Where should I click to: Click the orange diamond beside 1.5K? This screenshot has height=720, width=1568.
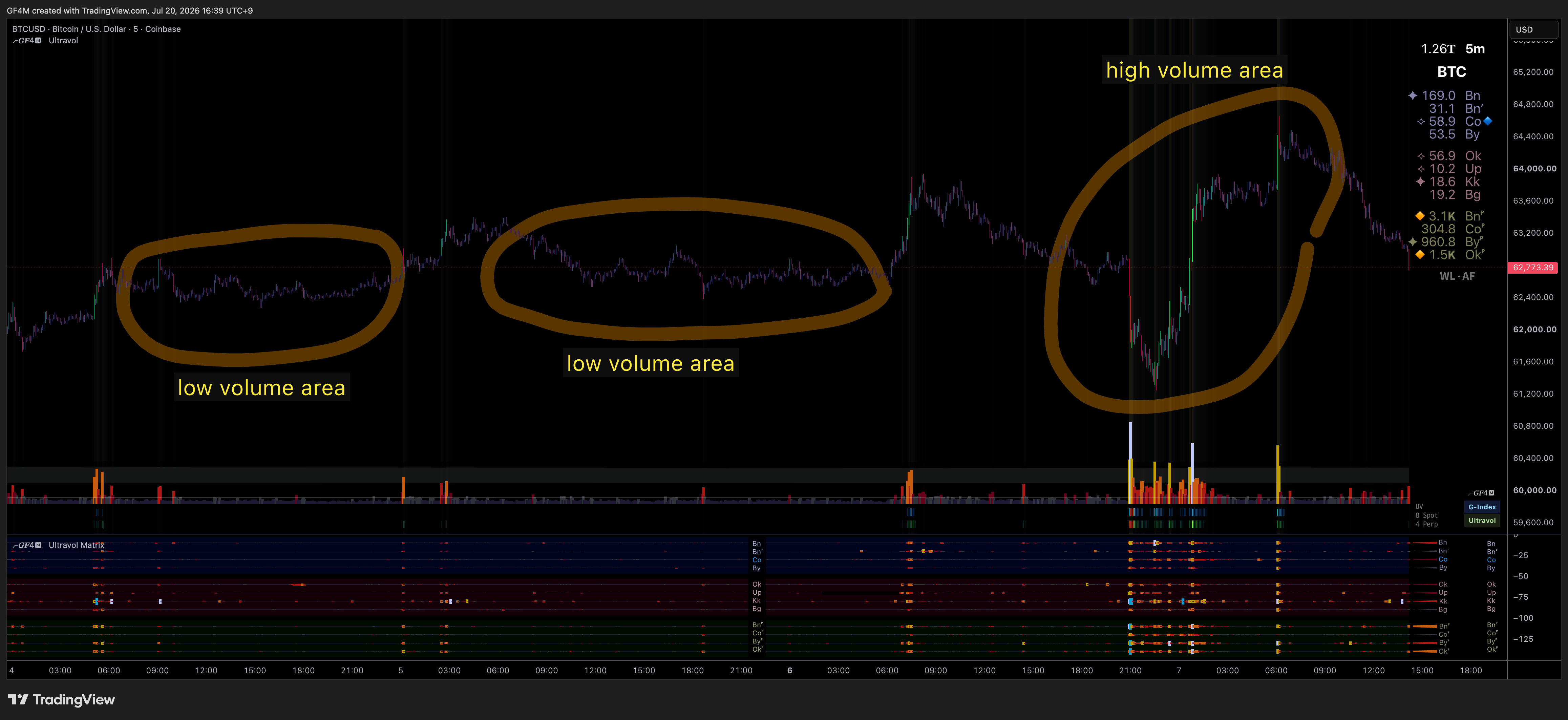point(1419,254)
